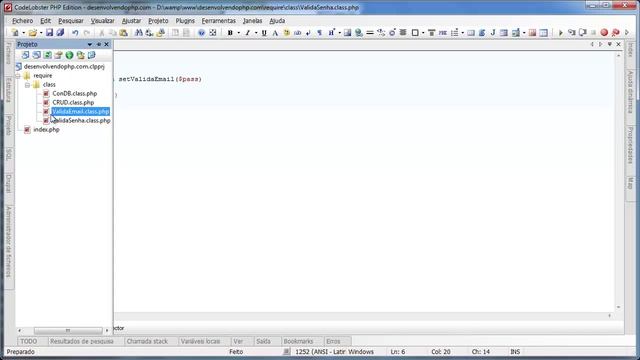640x360 pixels.
Task: Open the dropdown arrow beside heading H icon
Action: pyautogui.click(x=340, y=33)
